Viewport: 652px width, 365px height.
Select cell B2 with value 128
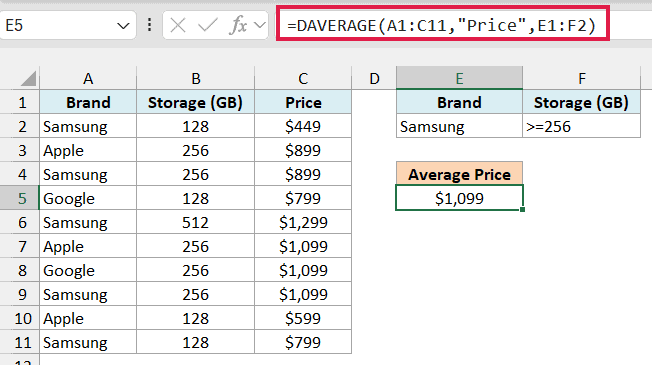coord(195,126)
